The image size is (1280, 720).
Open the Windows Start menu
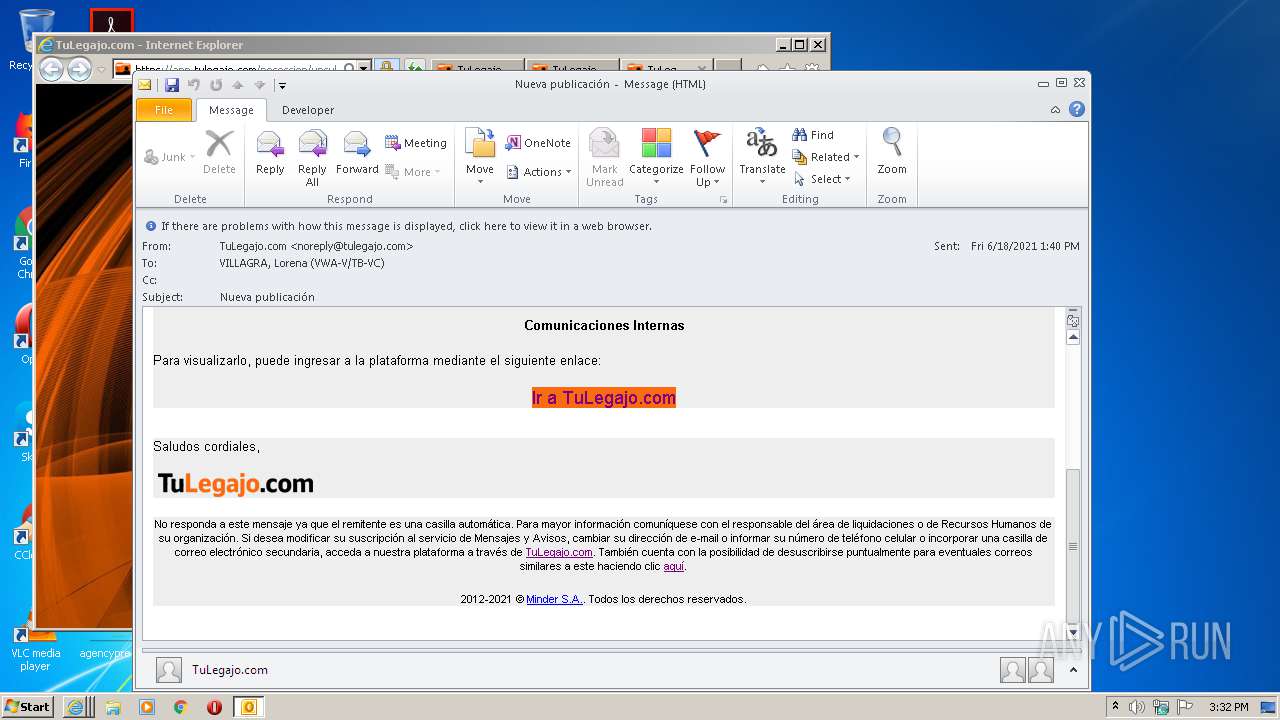28,707
